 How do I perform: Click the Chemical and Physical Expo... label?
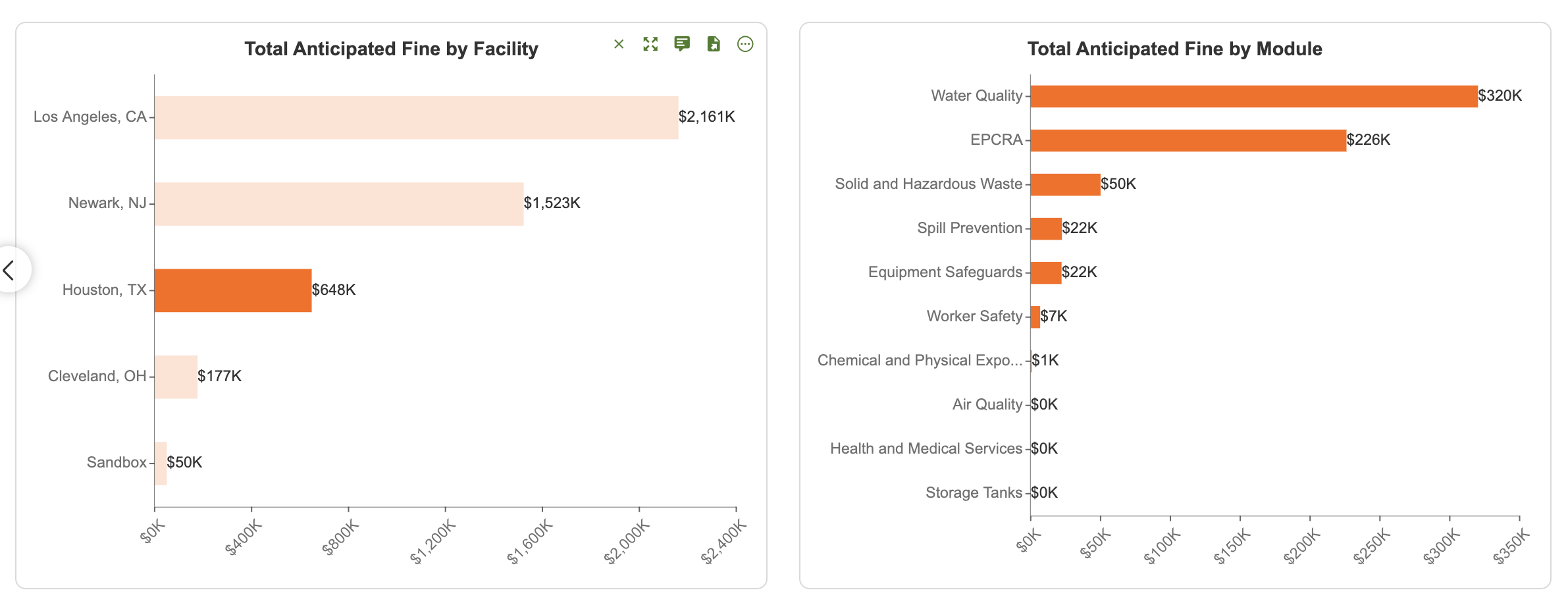[x=920, y=360]
